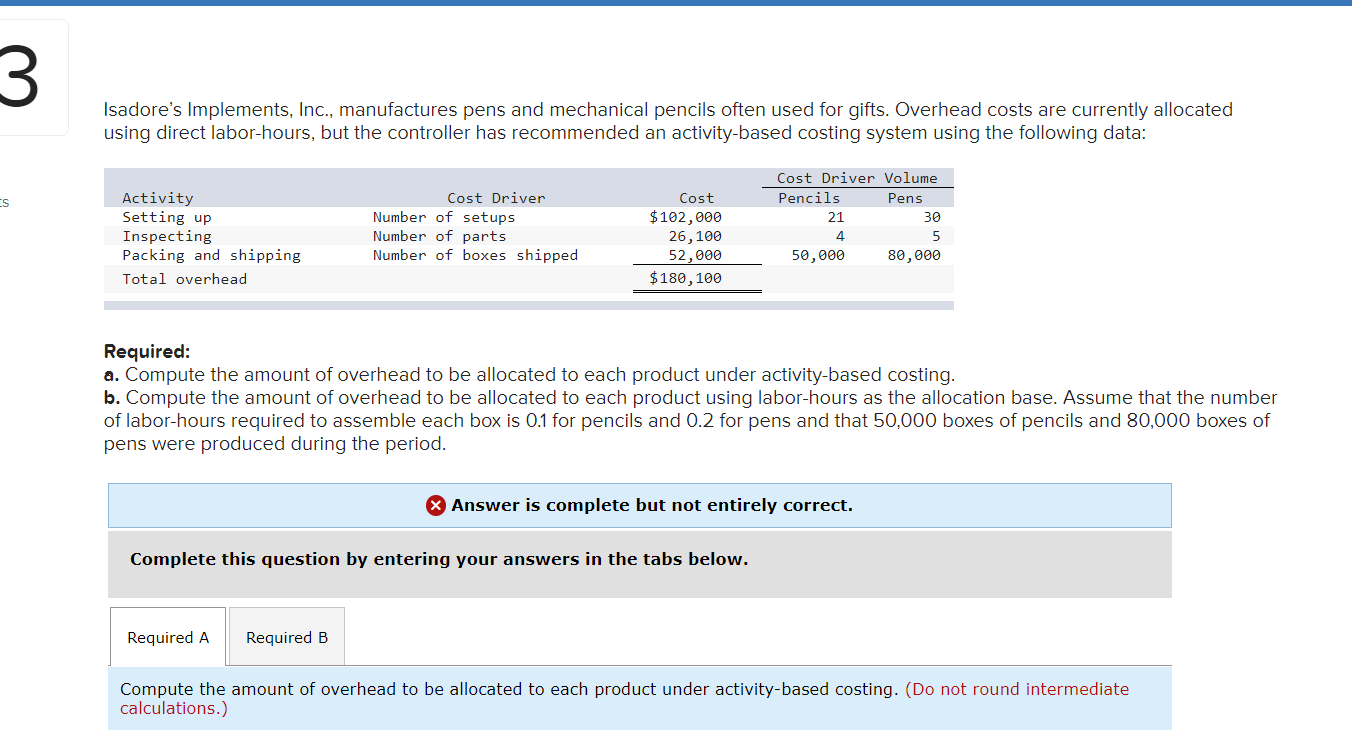Click the "Cost" column header

click(x=696, y=198)
